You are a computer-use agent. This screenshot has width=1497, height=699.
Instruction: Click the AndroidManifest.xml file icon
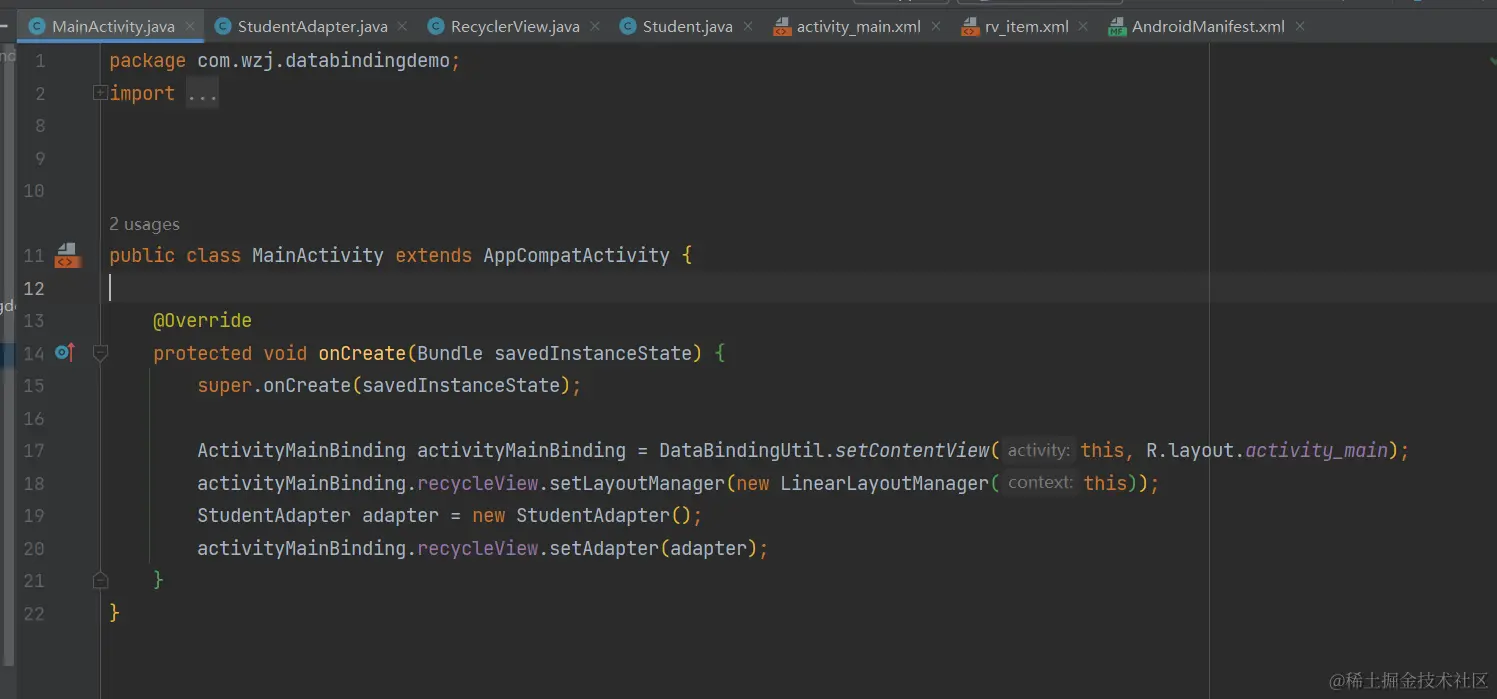tap(1117, 27)
